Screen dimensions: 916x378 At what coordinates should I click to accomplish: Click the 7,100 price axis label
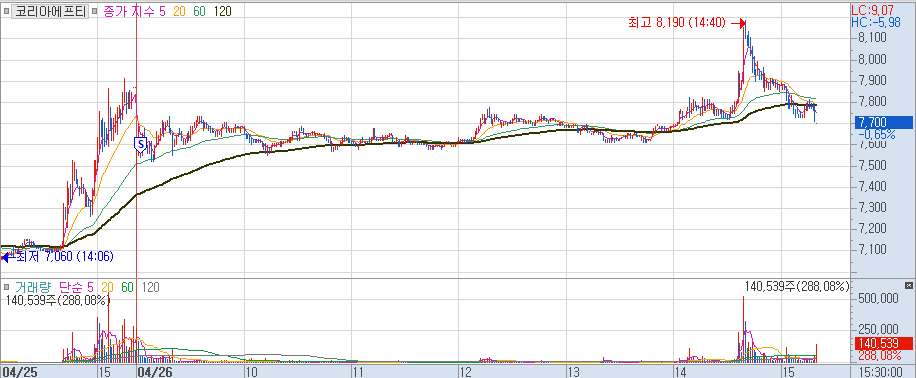(x=873, y=250)
